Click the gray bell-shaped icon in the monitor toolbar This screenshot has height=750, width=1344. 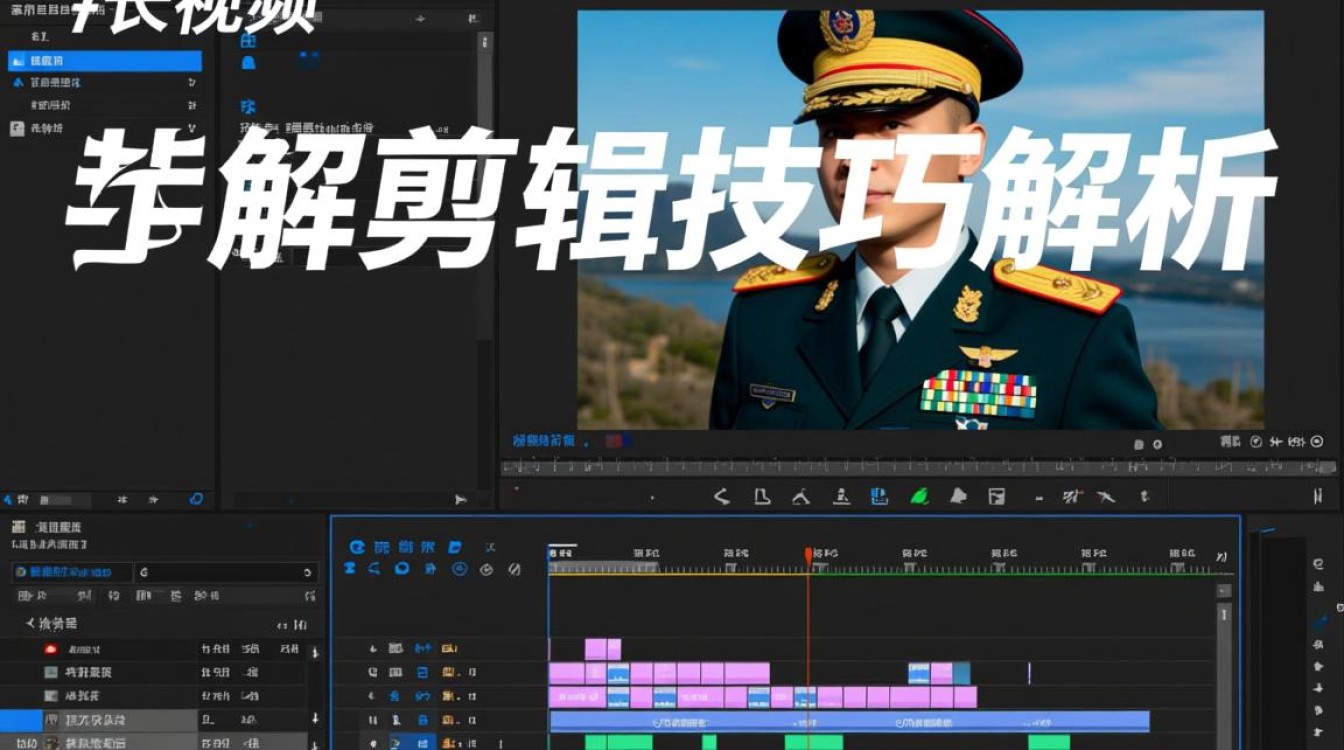click(x=958, y=495)
